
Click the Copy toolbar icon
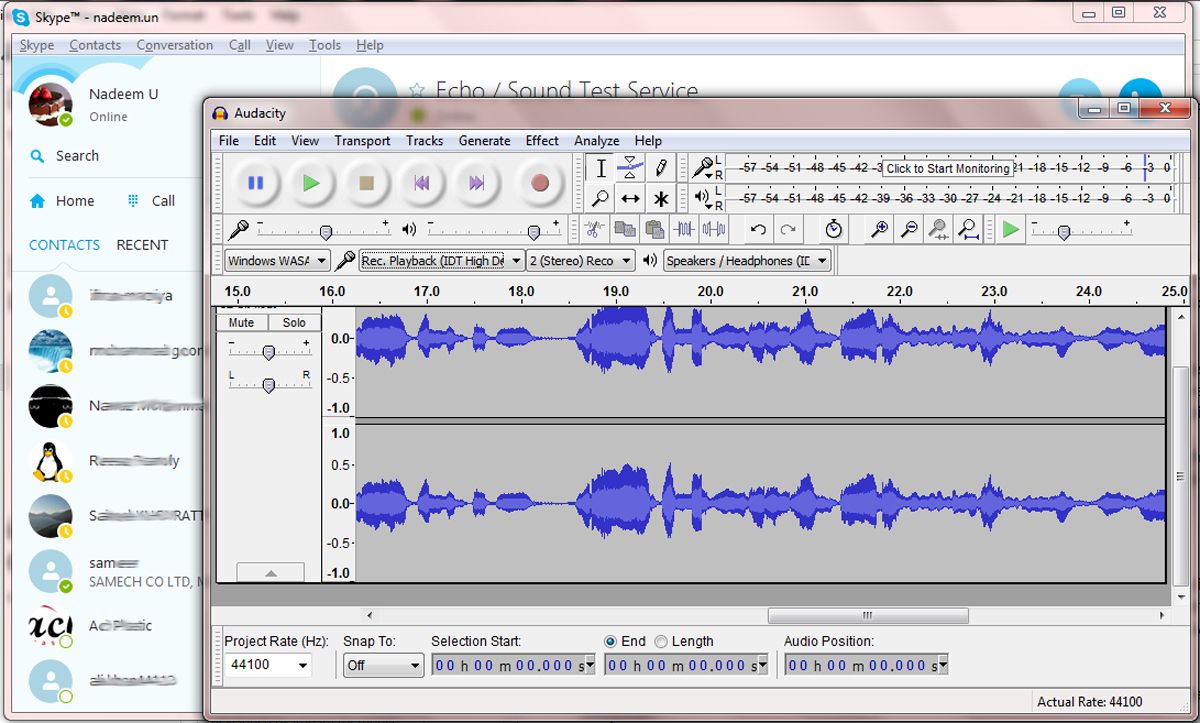click(x=624, y=230)
